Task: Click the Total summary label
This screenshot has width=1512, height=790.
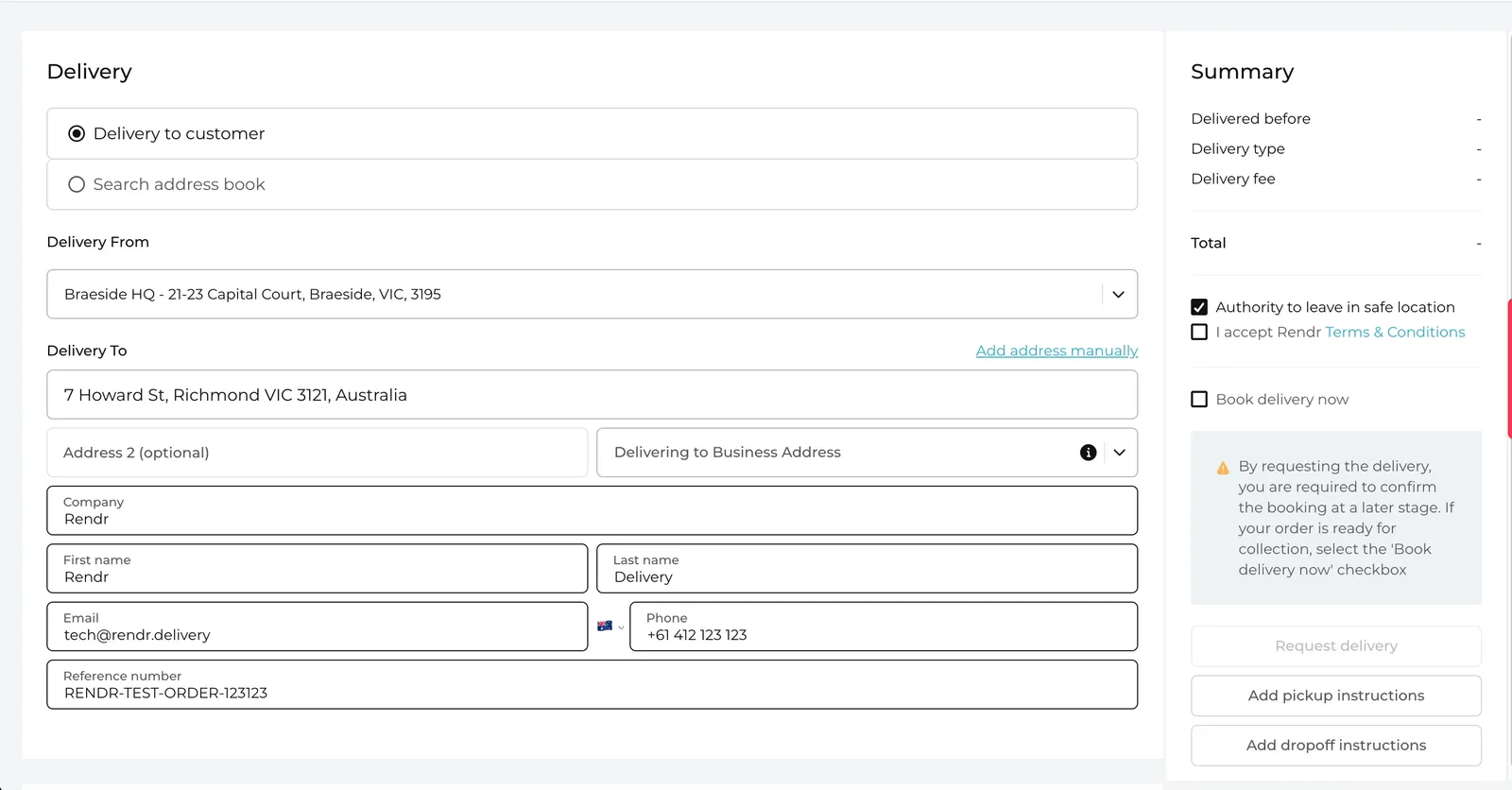Action: (x=1209, y=243)
